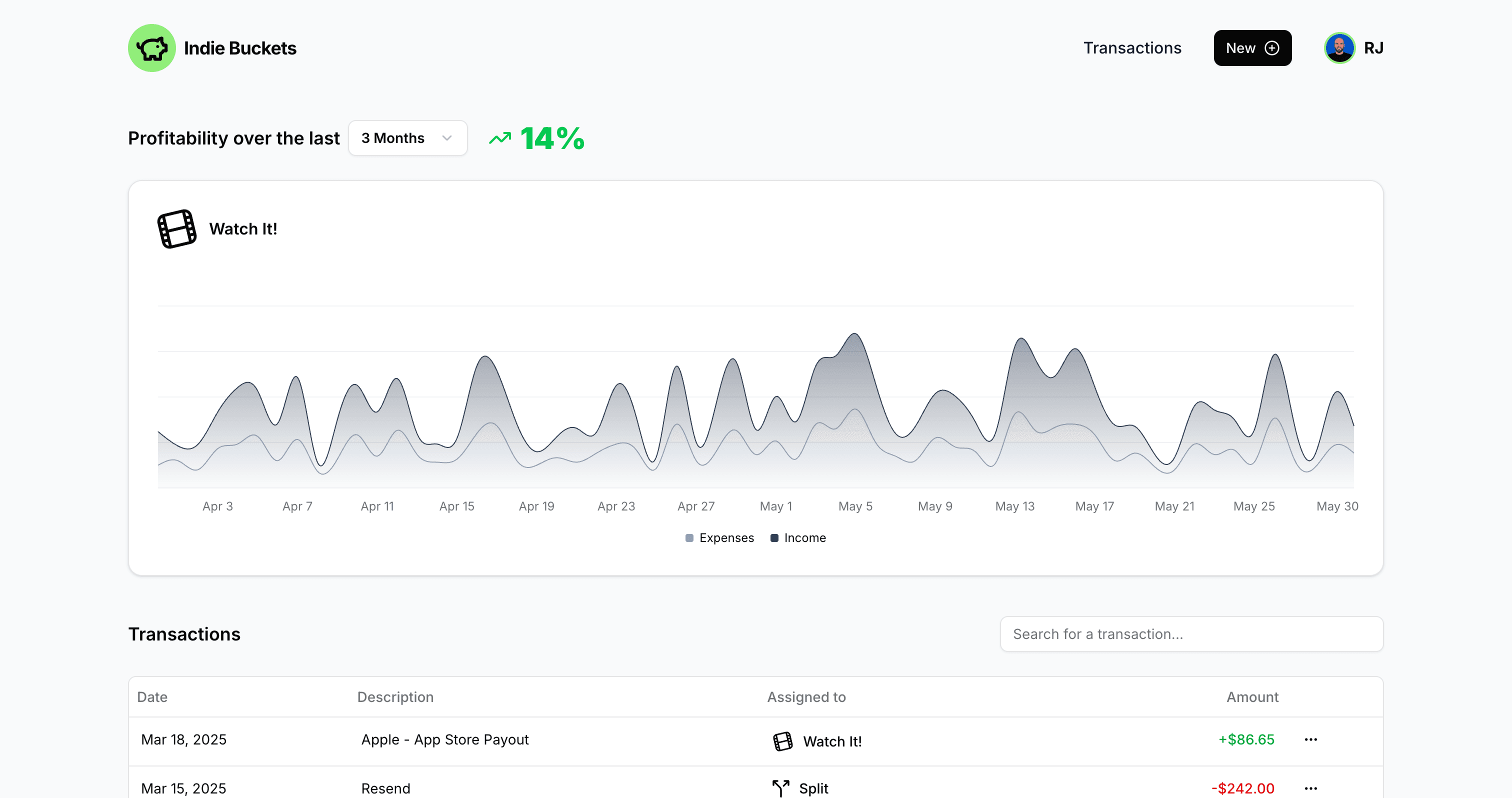Click the Watch It! label in Assigned to
1512x798 pixels.
click(x=832, y=741)
